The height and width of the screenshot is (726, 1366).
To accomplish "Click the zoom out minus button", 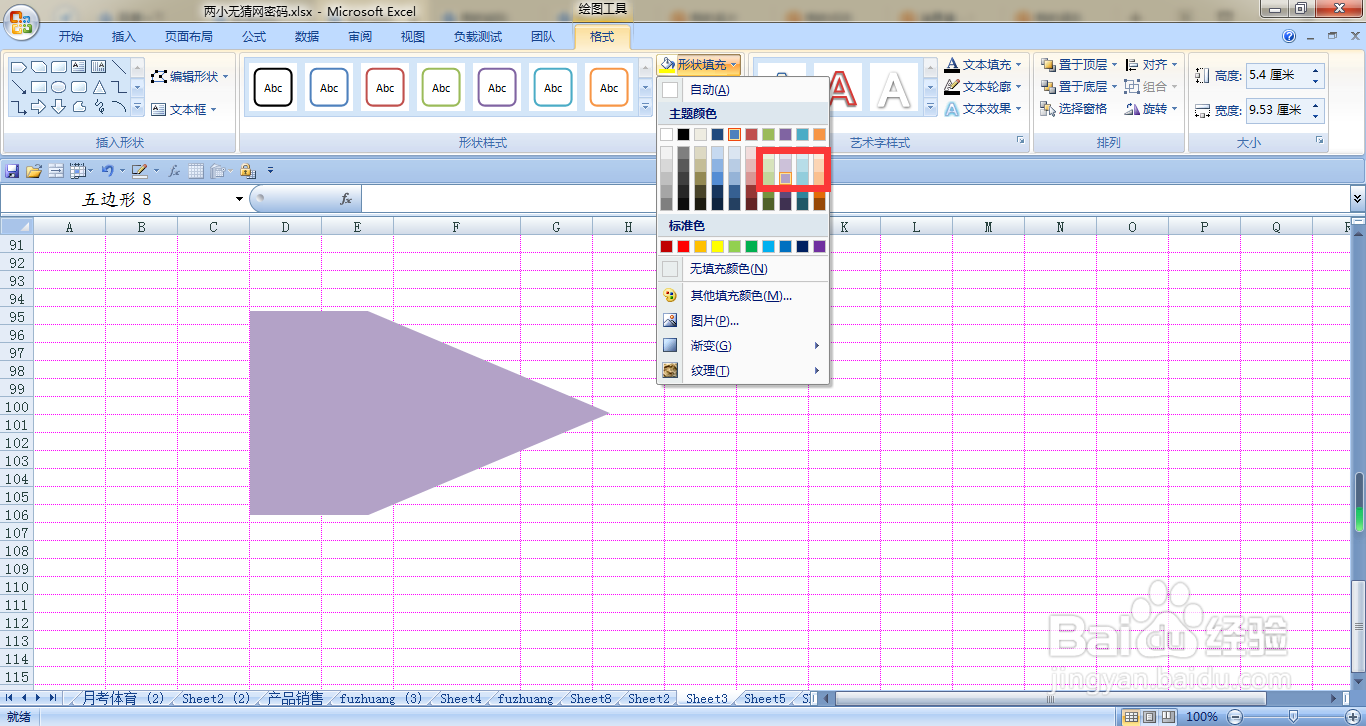I will pyautogui.click(x=1236, y=716).
